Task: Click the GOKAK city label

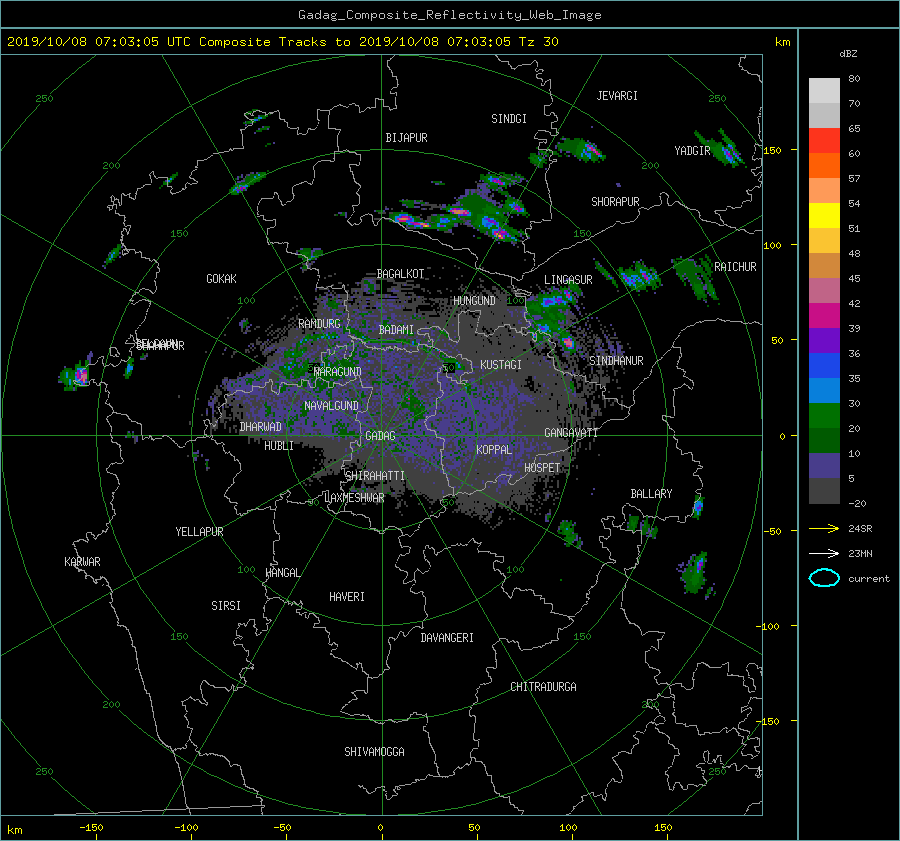Action: pos(221,279)
